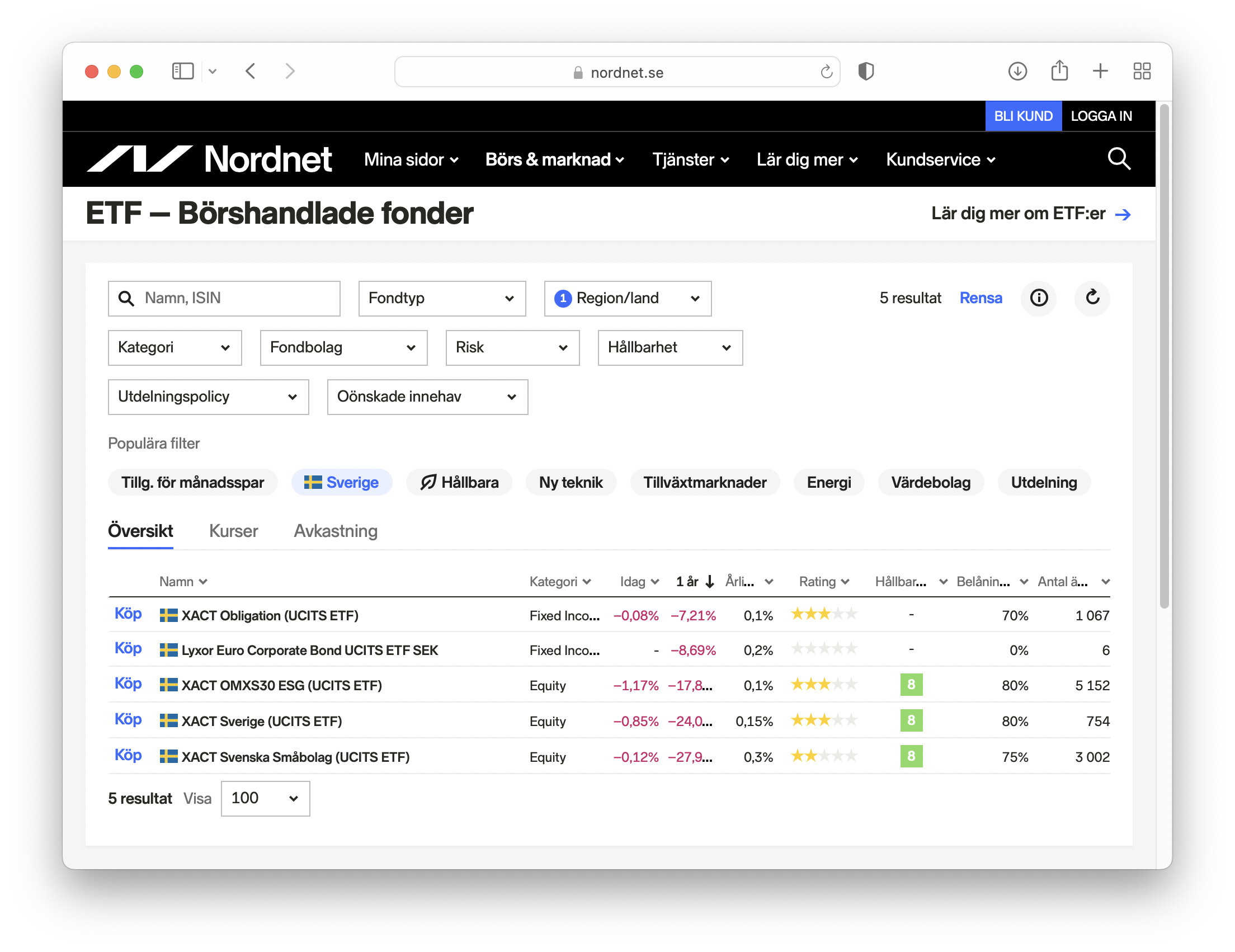Open the Börs & marknad menu
This screenshot has height=952, width=1235.
coord(554,160)
